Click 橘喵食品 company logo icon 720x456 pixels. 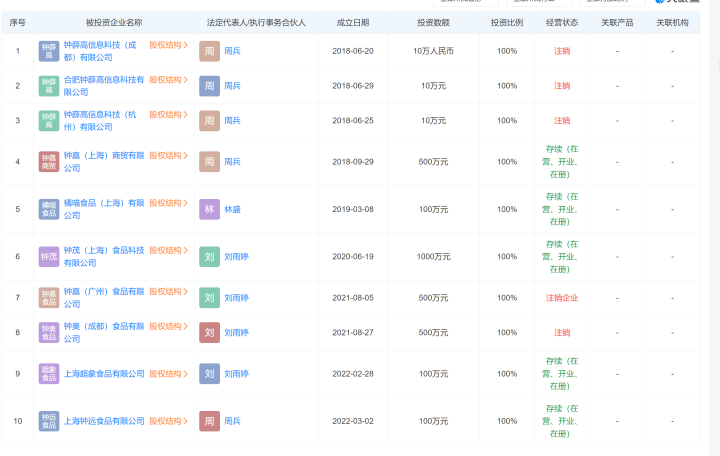pos(49,209)
